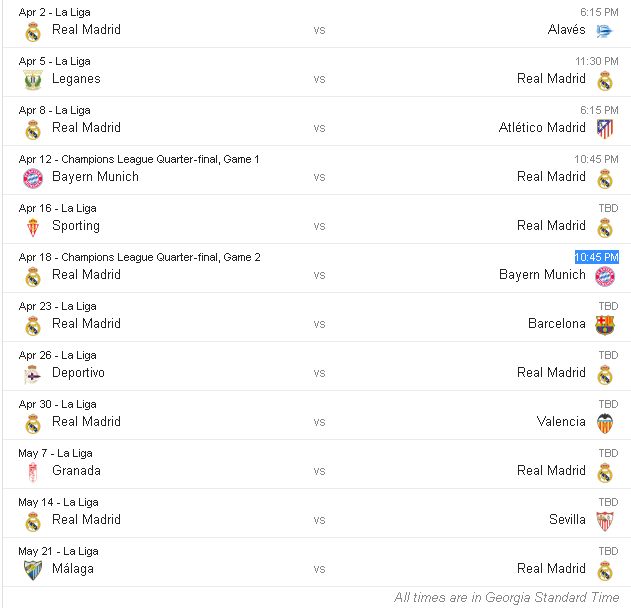Click the Valencia bat crest icon
Viewport: 631px width, 608px height.
click(604, 423)
